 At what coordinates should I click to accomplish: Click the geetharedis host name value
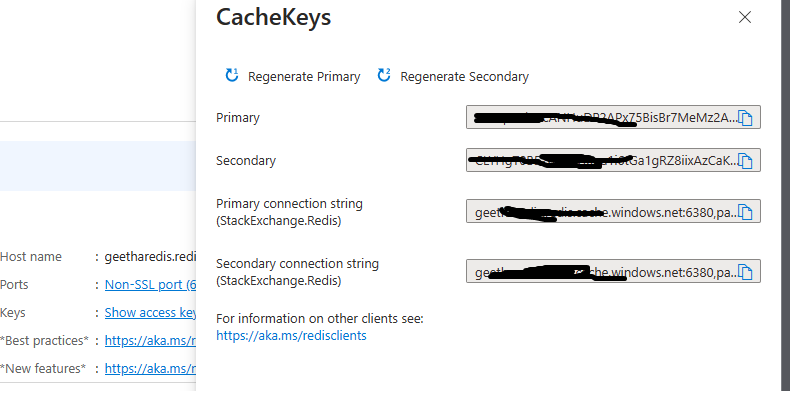[x=151, y=257]
